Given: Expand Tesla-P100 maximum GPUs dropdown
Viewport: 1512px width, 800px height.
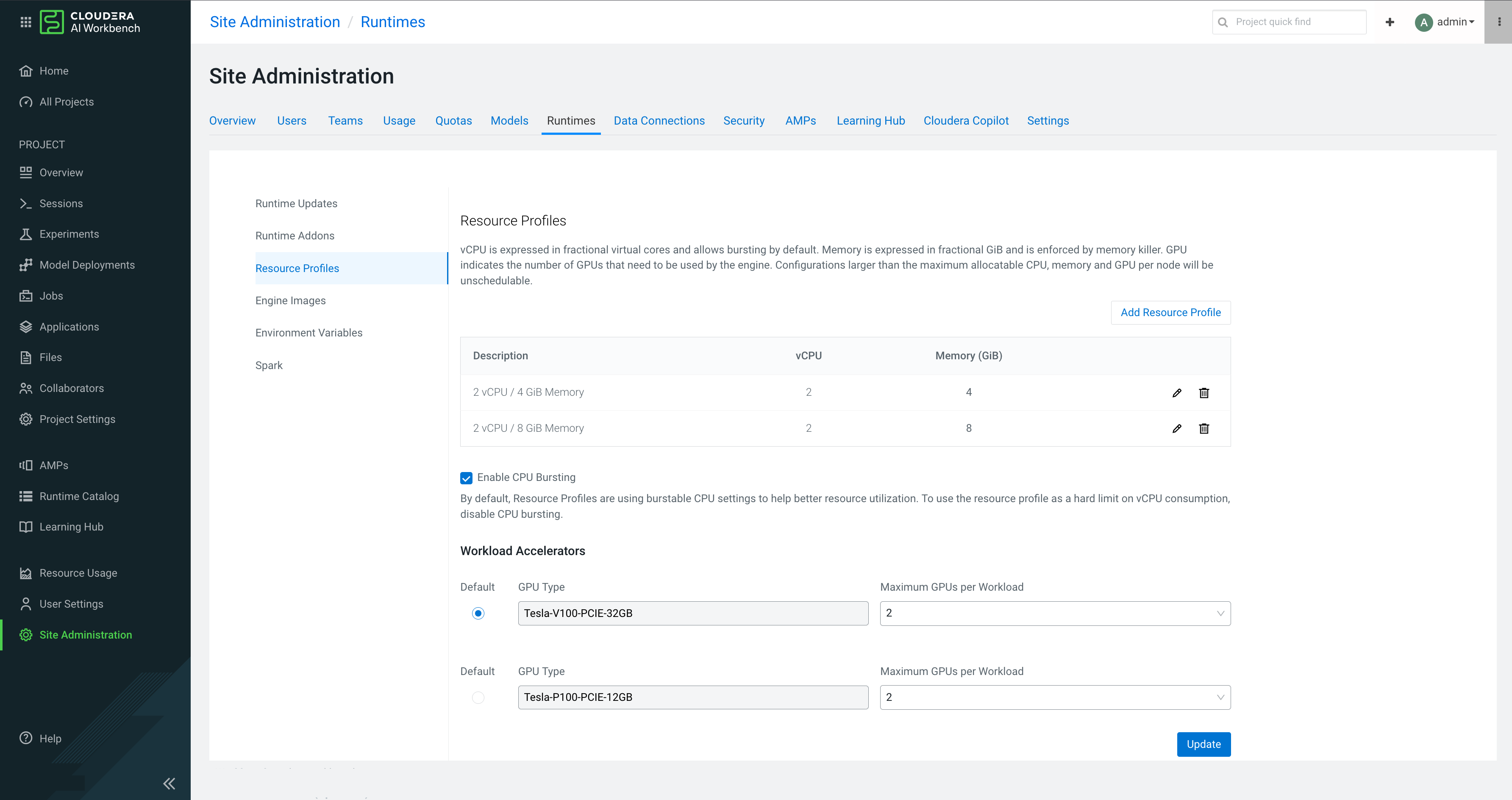Looking at the screenshot, I should 1055,697.
